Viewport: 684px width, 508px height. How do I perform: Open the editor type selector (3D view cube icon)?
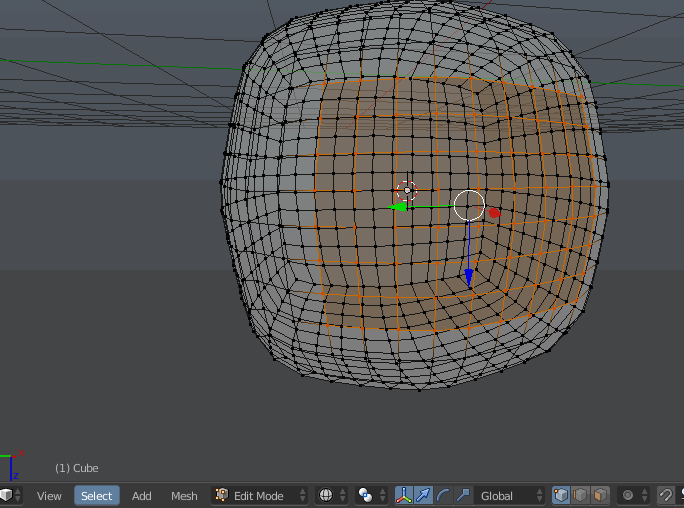click(10, 495)
